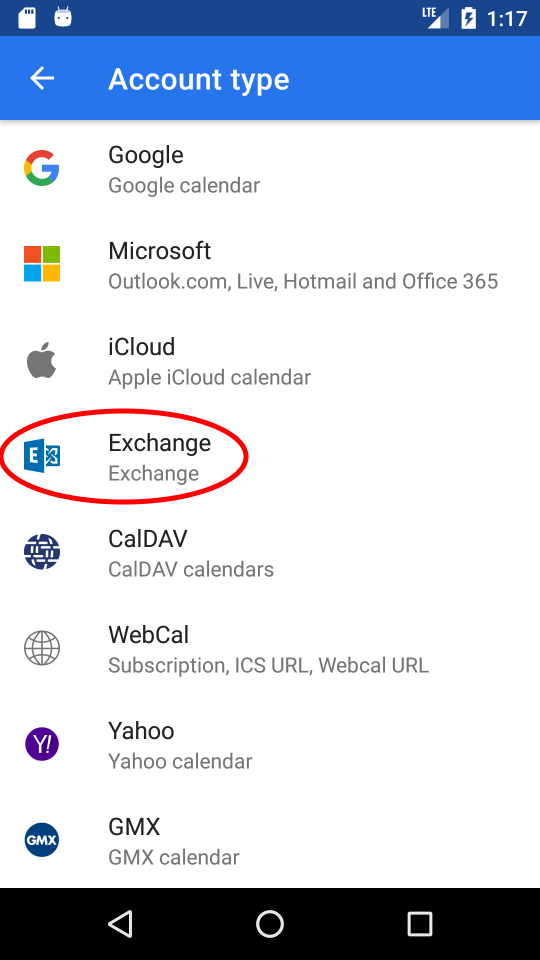The height and width of the screenshot is (960, 540).
Task: Open the Microsoft account option
Action: (x=270, y=264)
